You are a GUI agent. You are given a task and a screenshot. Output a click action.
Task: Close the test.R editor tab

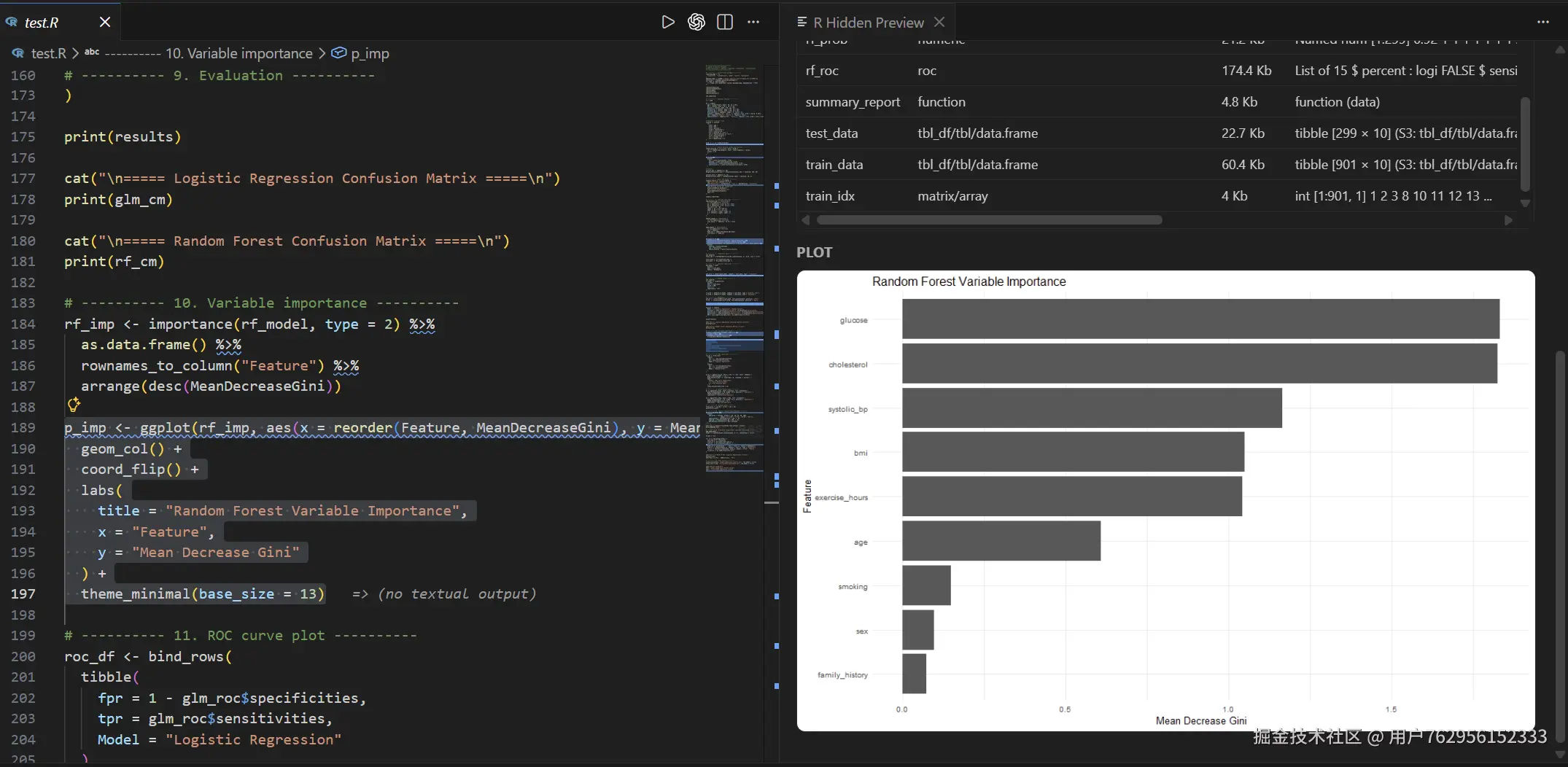[105, 22]
